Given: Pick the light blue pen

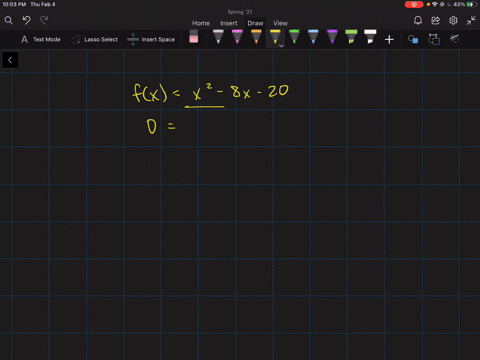Looking at the screenshot, I should coord(313,37).
